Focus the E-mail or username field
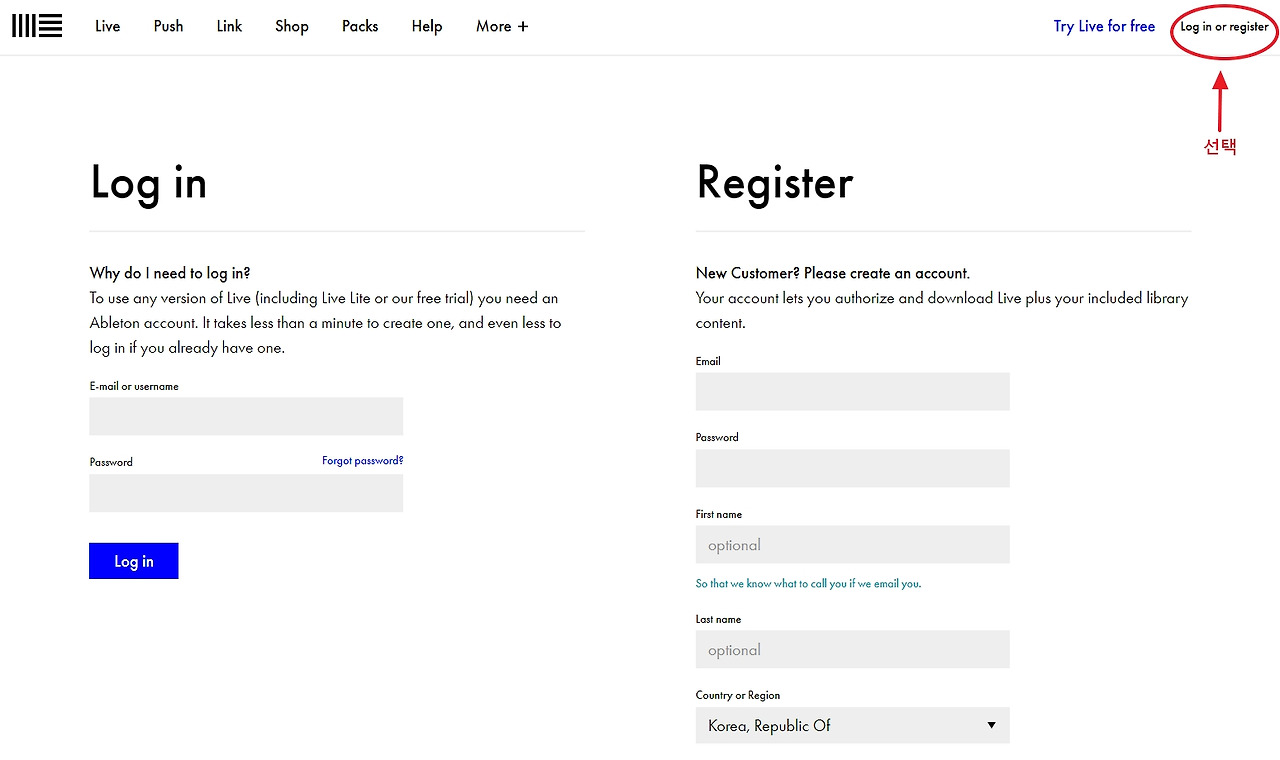This screenshot has height=760, width=1280. pos(246,416)
